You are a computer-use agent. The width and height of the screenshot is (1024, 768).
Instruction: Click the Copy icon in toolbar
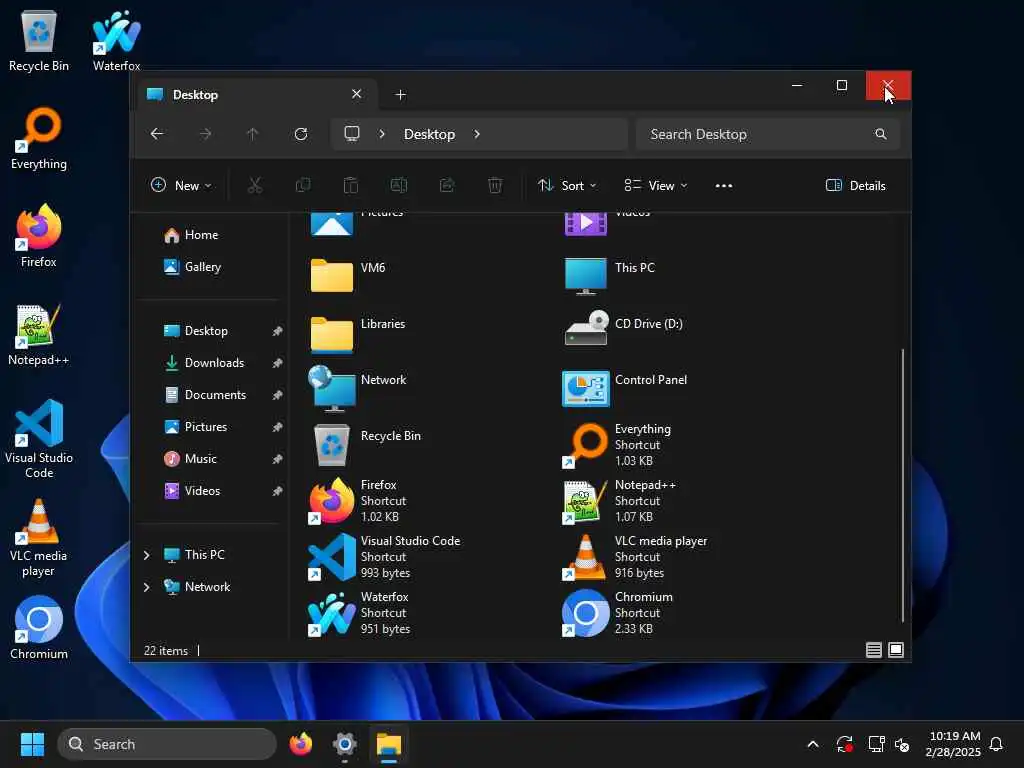(303, 185)
